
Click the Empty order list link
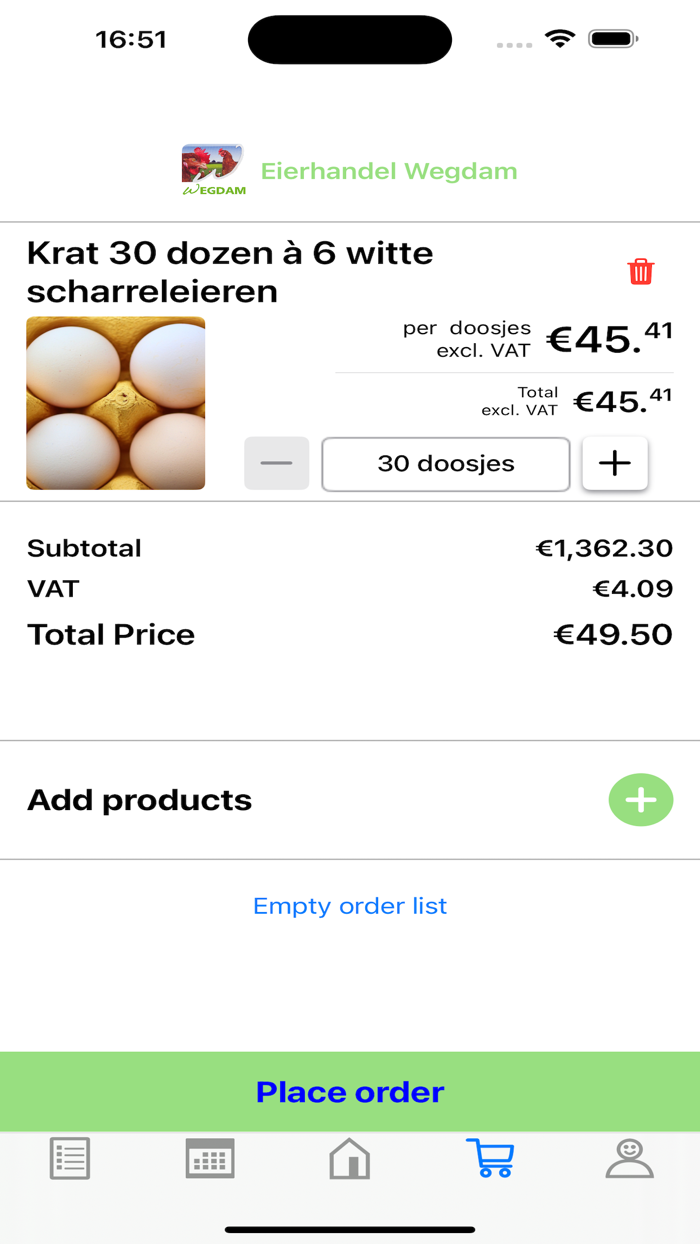pyautogui.click(x=349, y=906)
